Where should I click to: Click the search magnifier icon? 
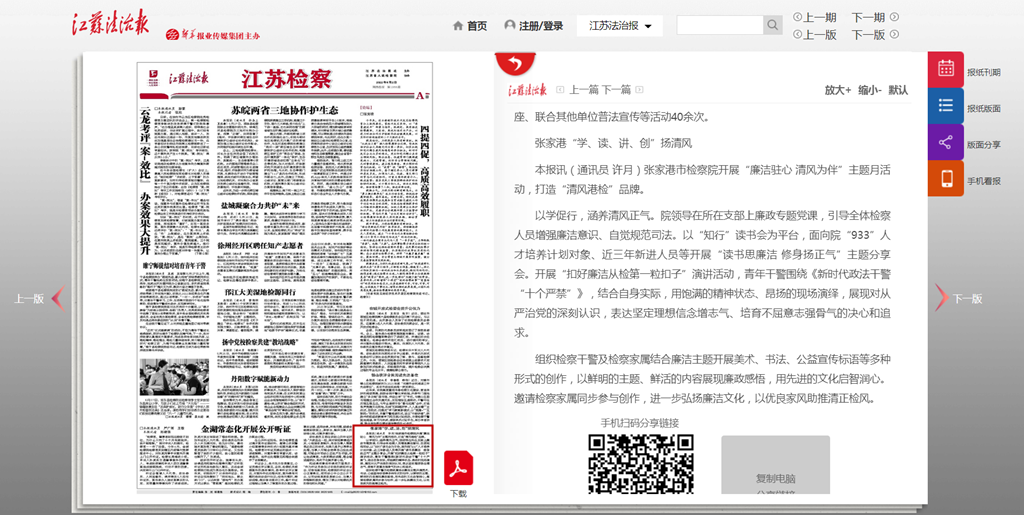click(x=773, y=26)
